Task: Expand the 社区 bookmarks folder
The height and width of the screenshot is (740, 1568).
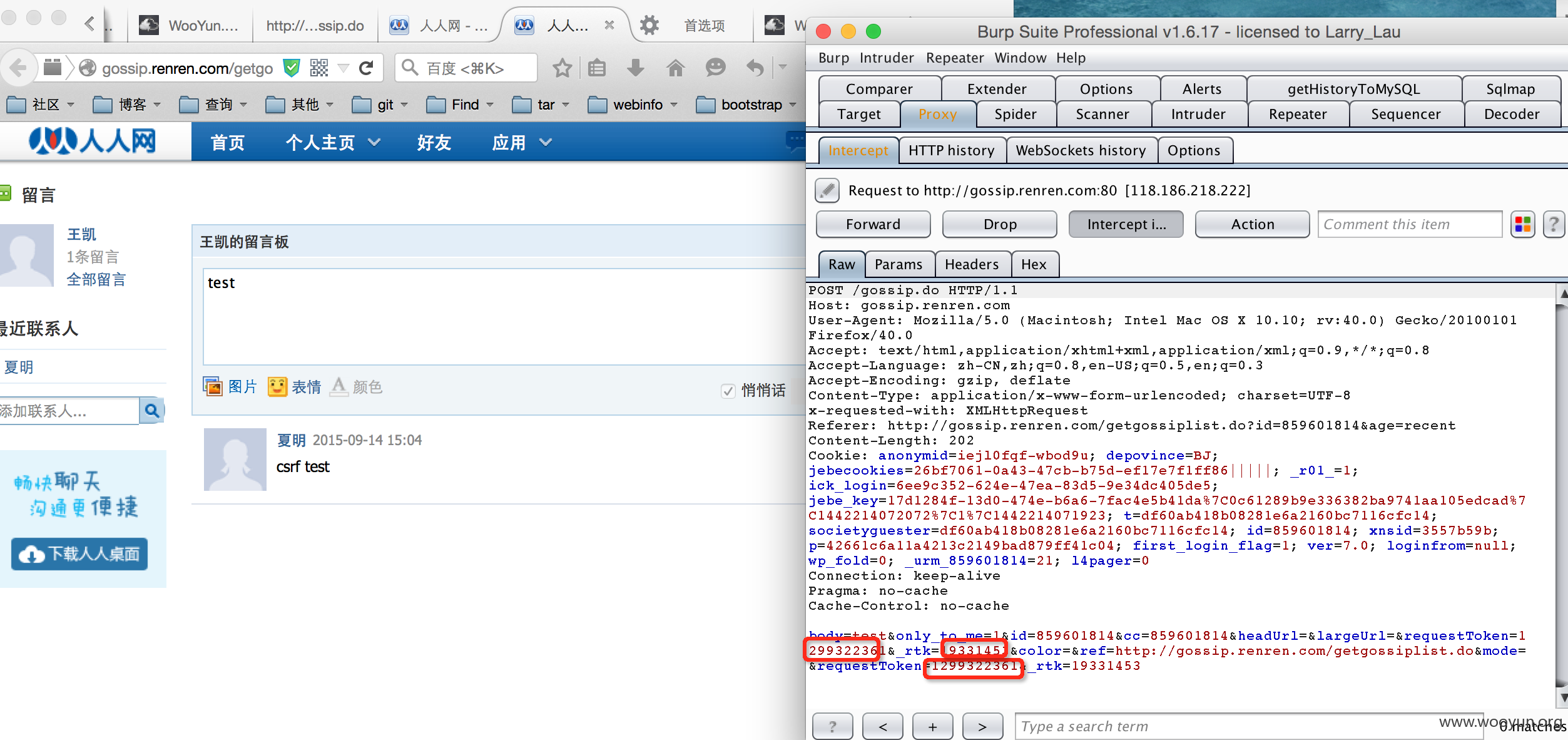Action: point(41,105)
